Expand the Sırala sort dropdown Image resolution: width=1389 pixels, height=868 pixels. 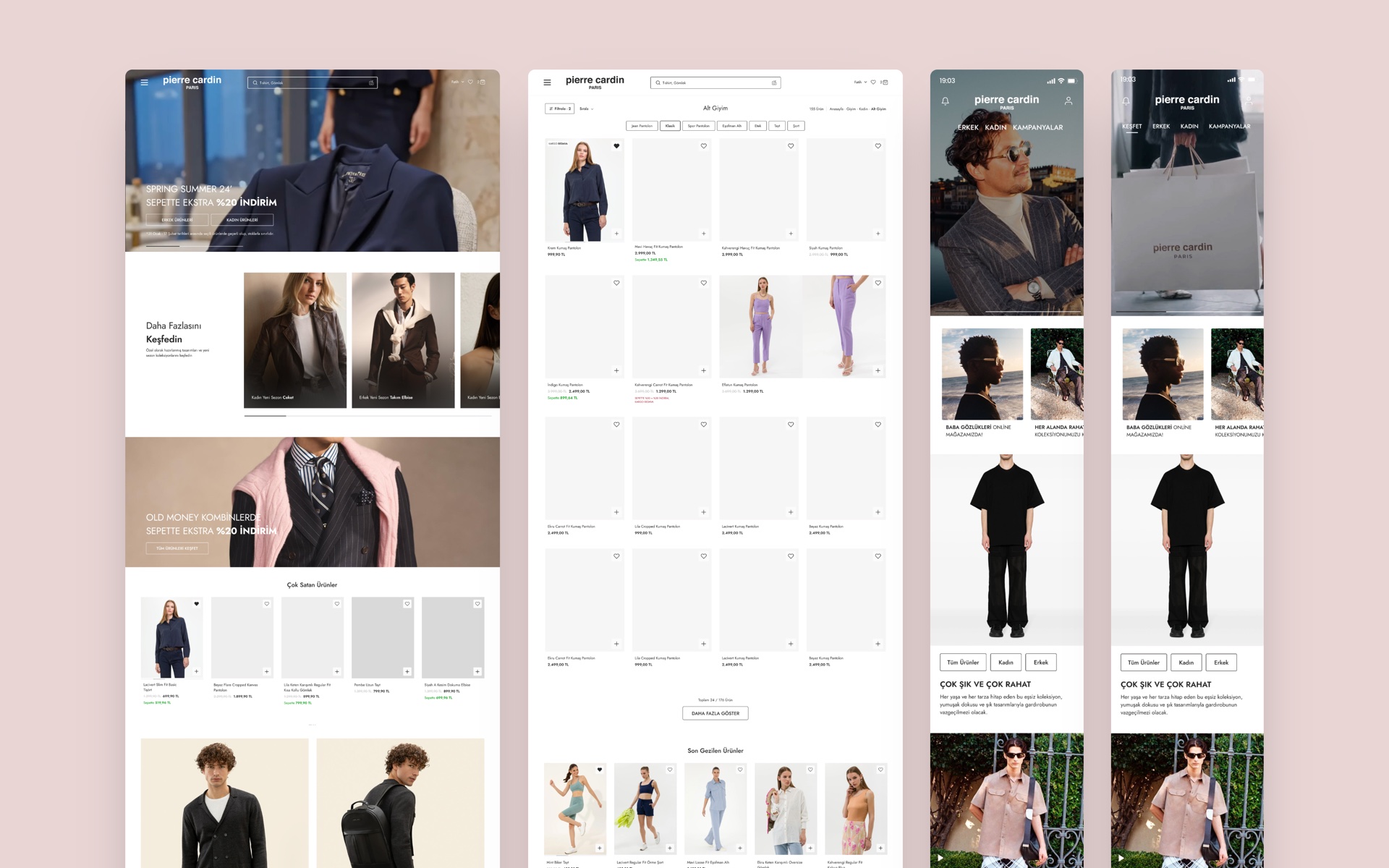pos(586,109)
